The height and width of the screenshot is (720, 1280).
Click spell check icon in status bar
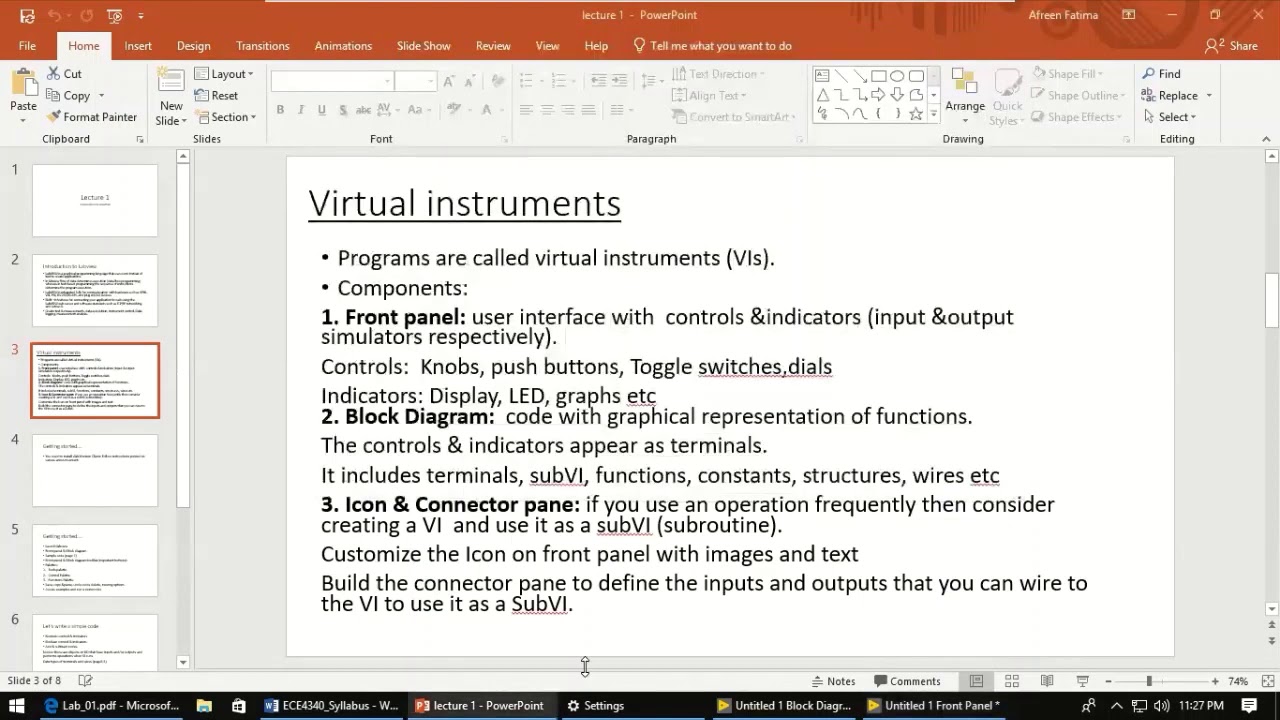(x=86, y=681)
